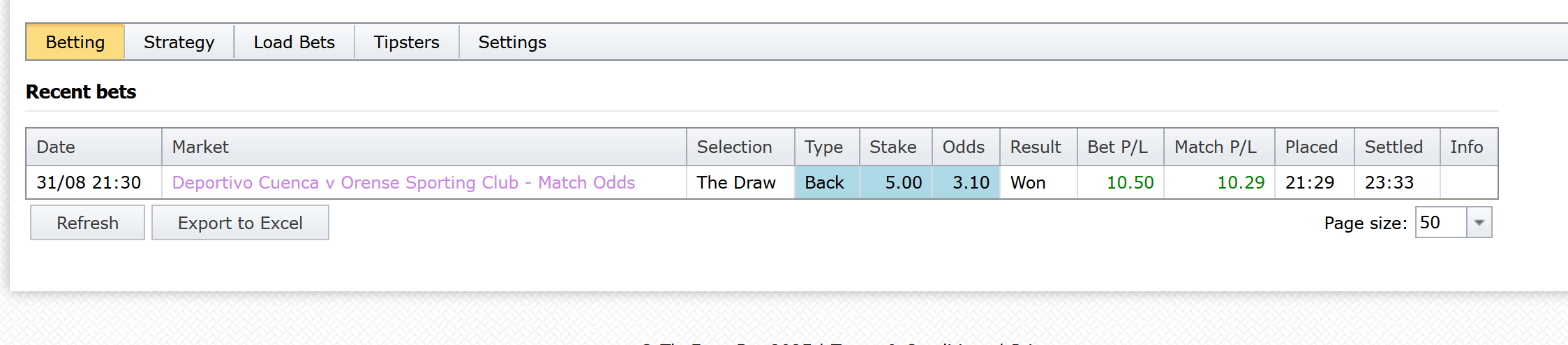Go to the Load Bets tab
Screen dimensions: 1568x345
(x=294, y=43)
